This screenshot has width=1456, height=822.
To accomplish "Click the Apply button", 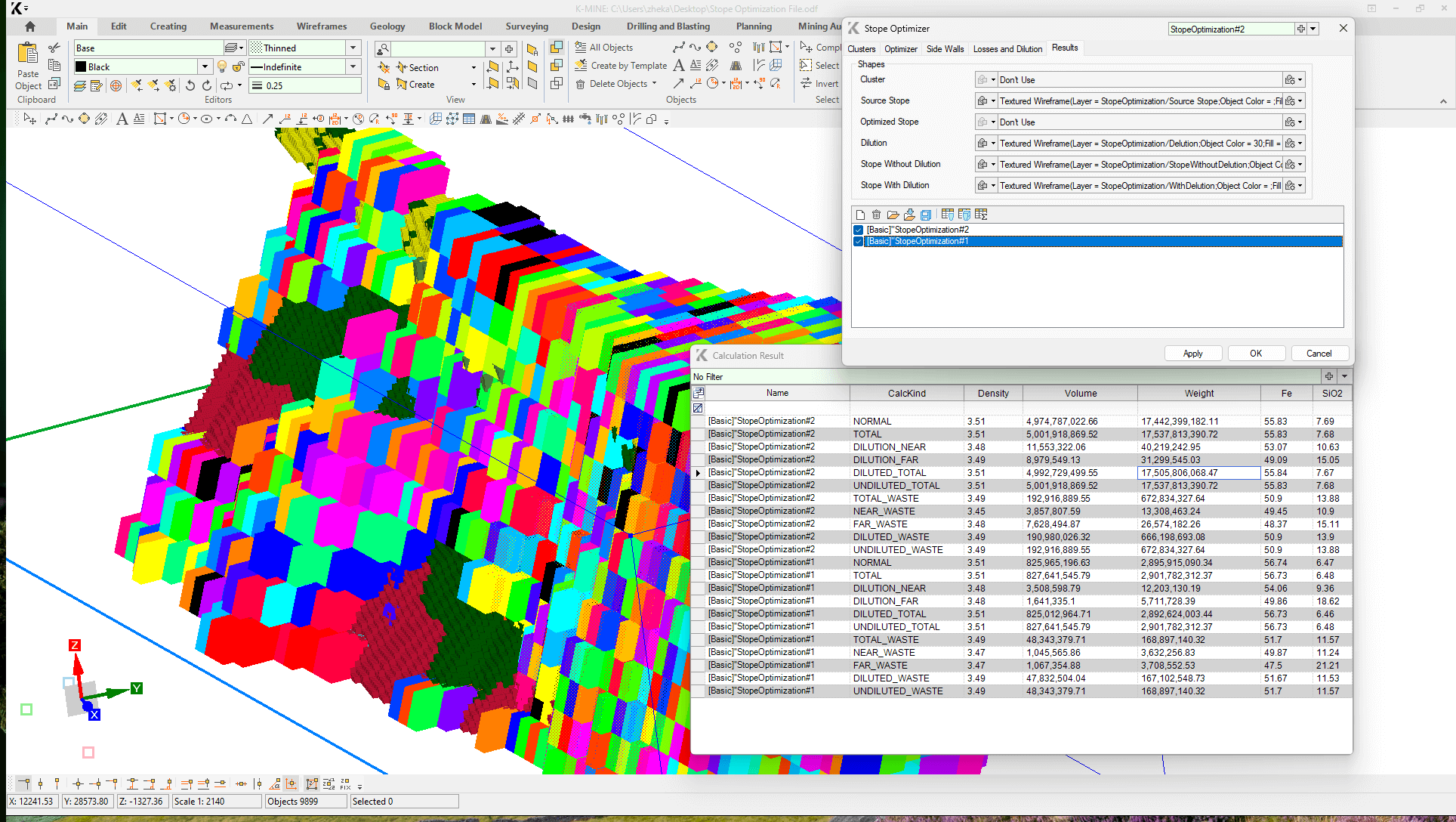I will pos(1192,354).
